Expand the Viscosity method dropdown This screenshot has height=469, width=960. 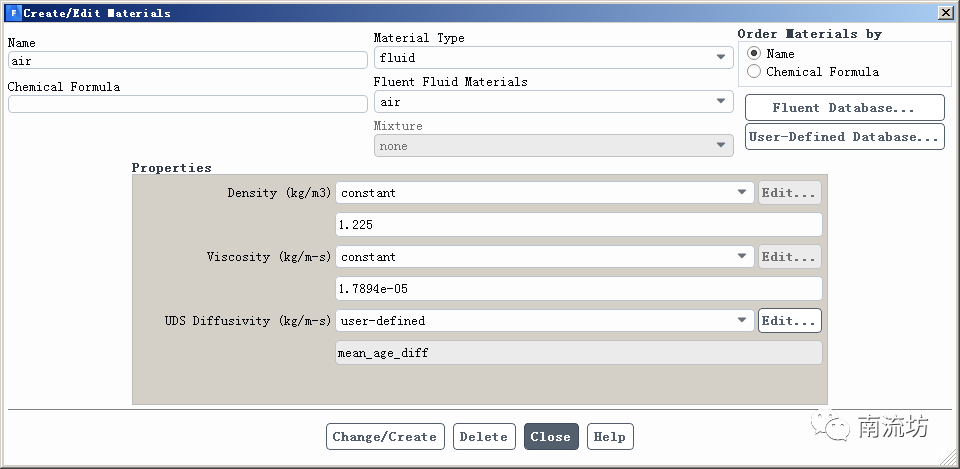coord(545,257)
